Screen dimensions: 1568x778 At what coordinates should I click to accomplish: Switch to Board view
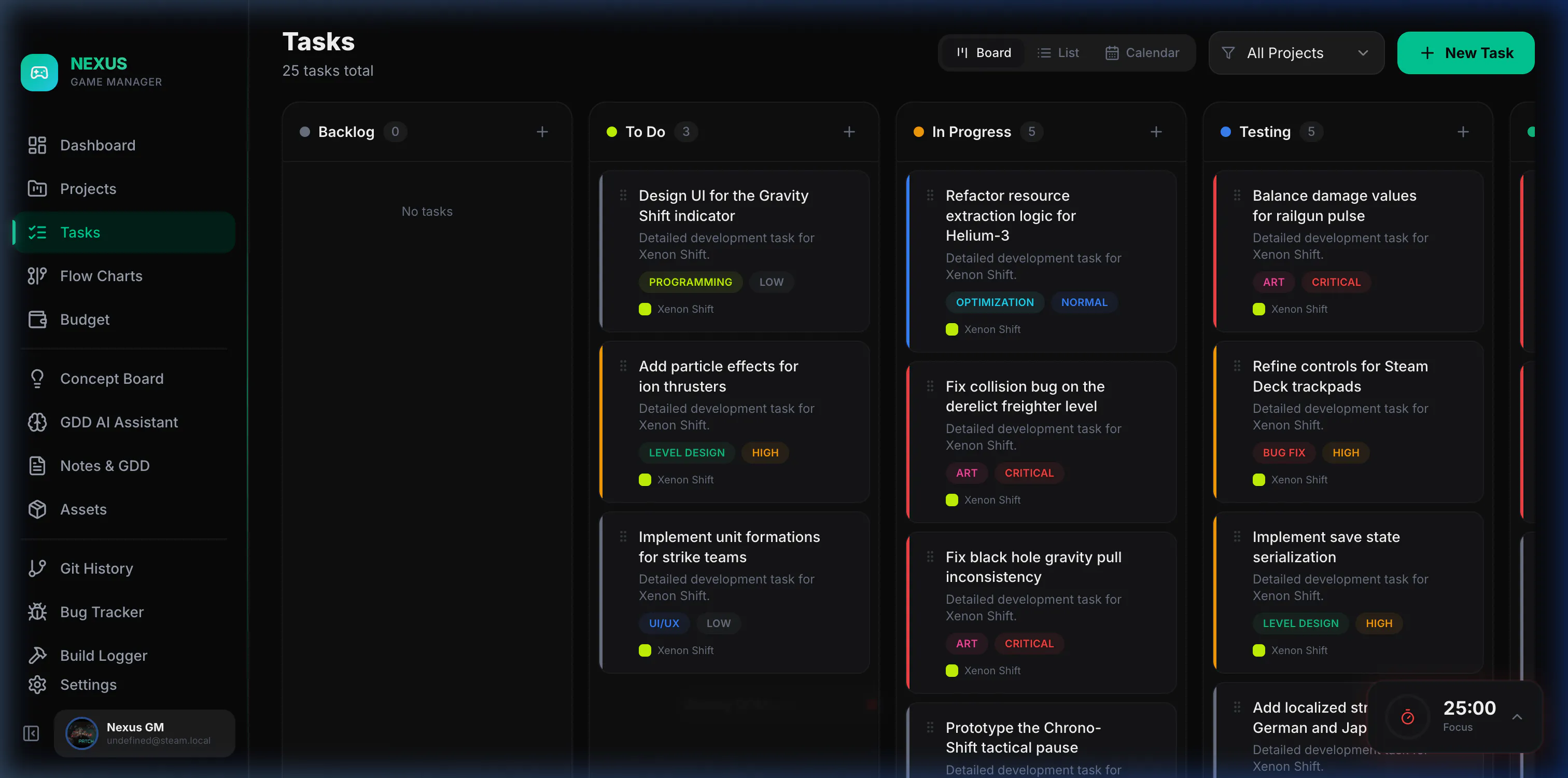click(984, 53)
